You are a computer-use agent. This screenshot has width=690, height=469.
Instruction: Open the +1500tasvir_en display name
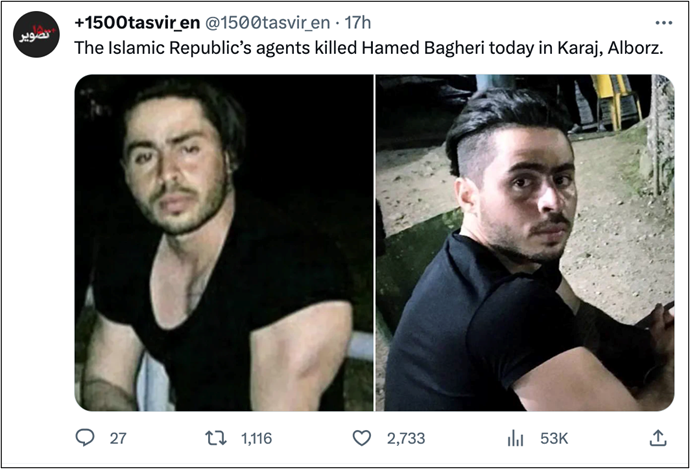[x=137, y=23]
